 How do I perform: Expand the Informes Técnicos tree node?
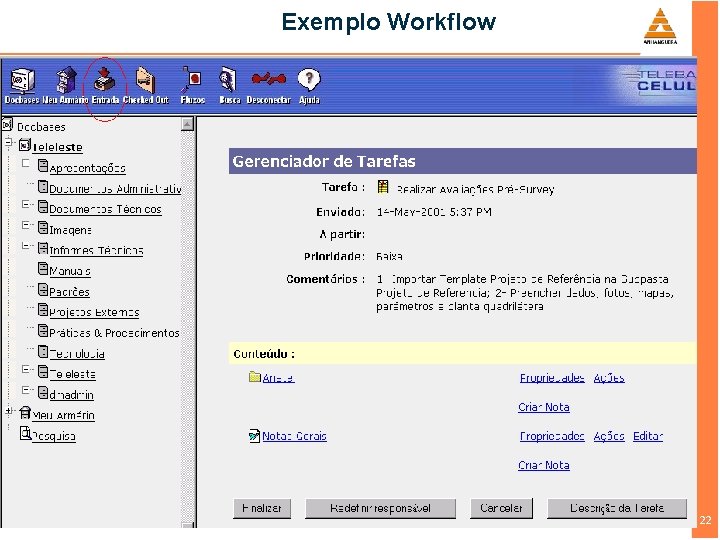(26, 246)
